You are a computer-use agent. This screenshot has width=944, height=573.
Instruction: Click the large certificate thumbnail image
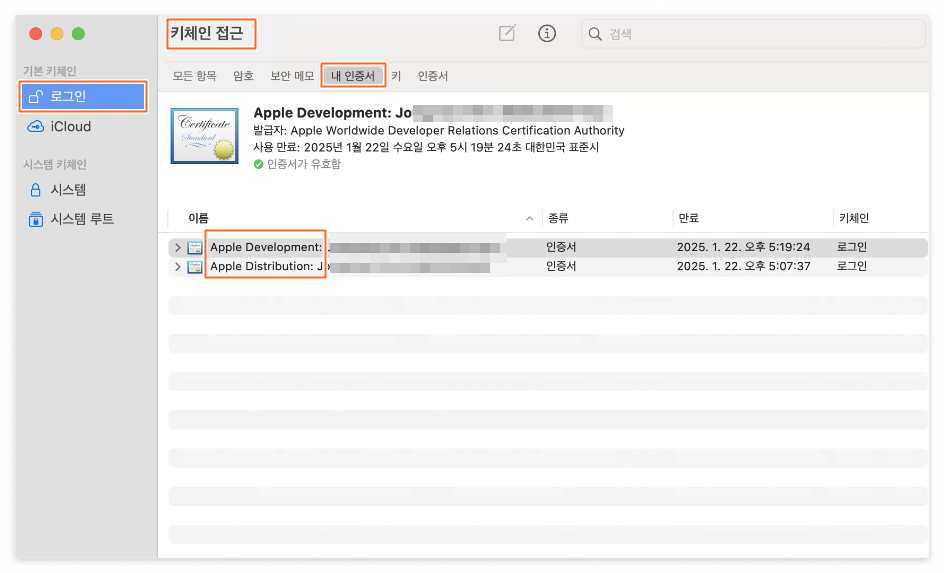(x=205, y=135)
